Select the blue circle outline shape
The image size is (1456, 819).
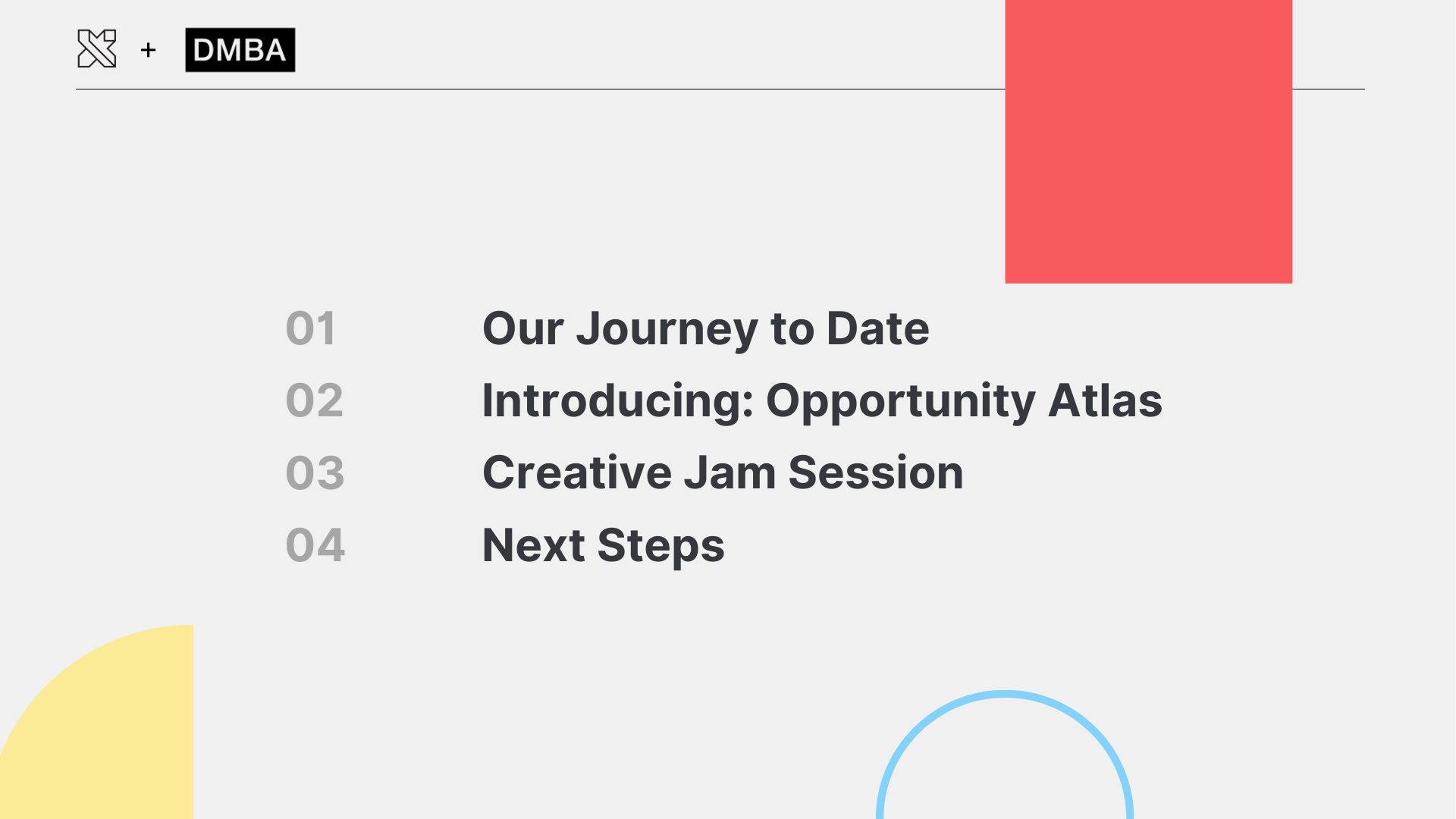[1005, 755]
